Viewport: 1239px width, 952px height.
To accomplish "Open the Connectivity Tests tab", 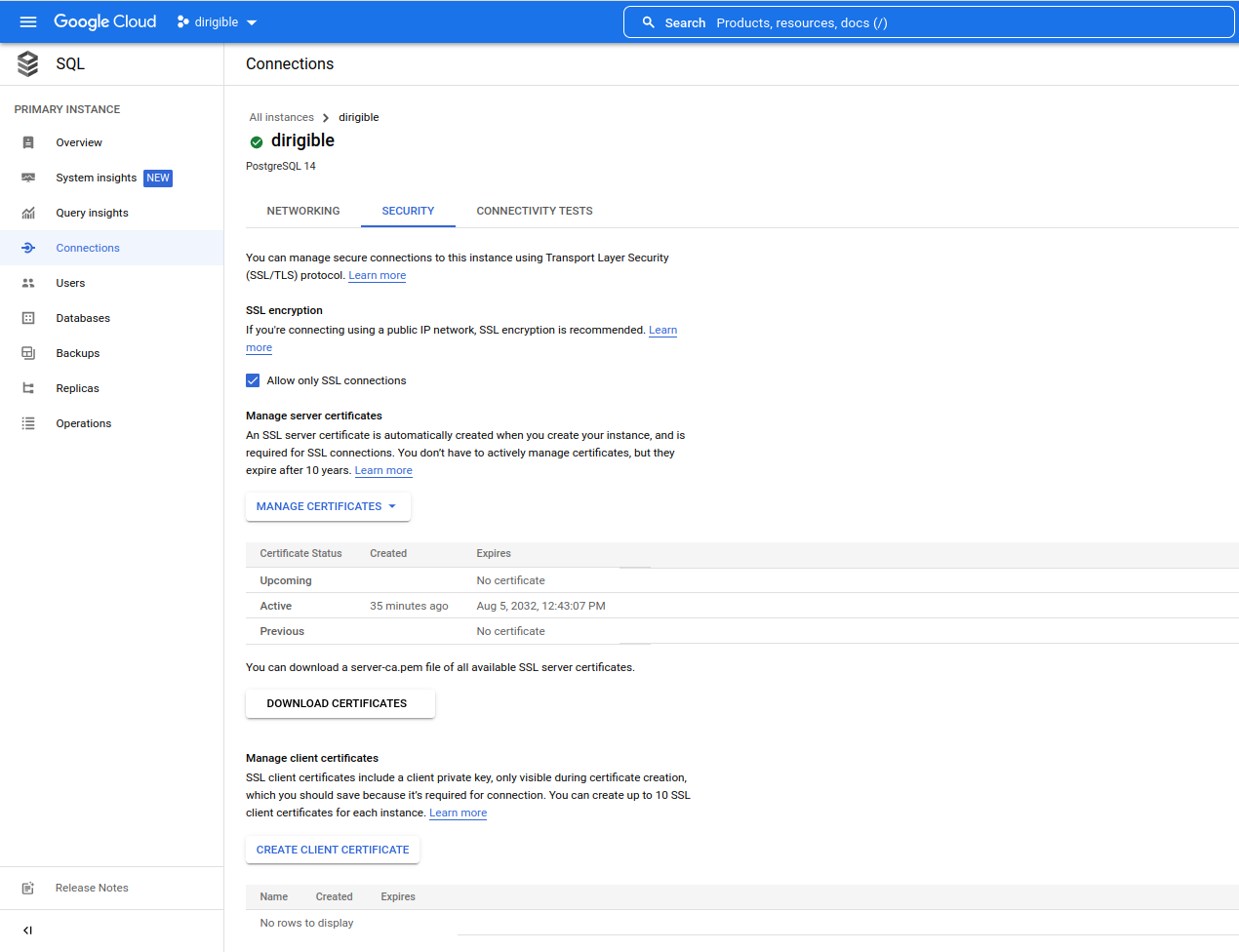I will (535, 211).
